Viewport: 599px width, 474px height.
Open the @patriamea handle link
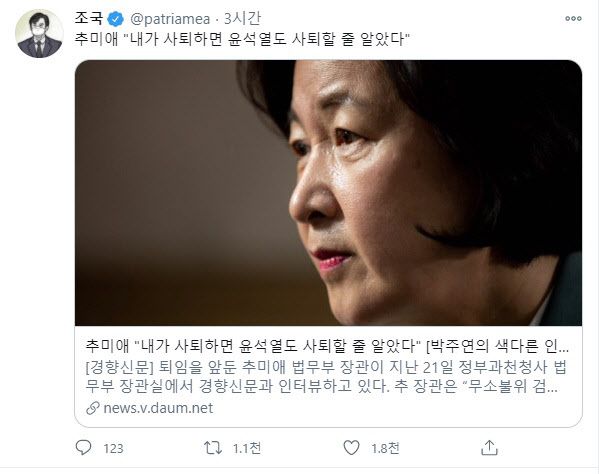(170, 19)
